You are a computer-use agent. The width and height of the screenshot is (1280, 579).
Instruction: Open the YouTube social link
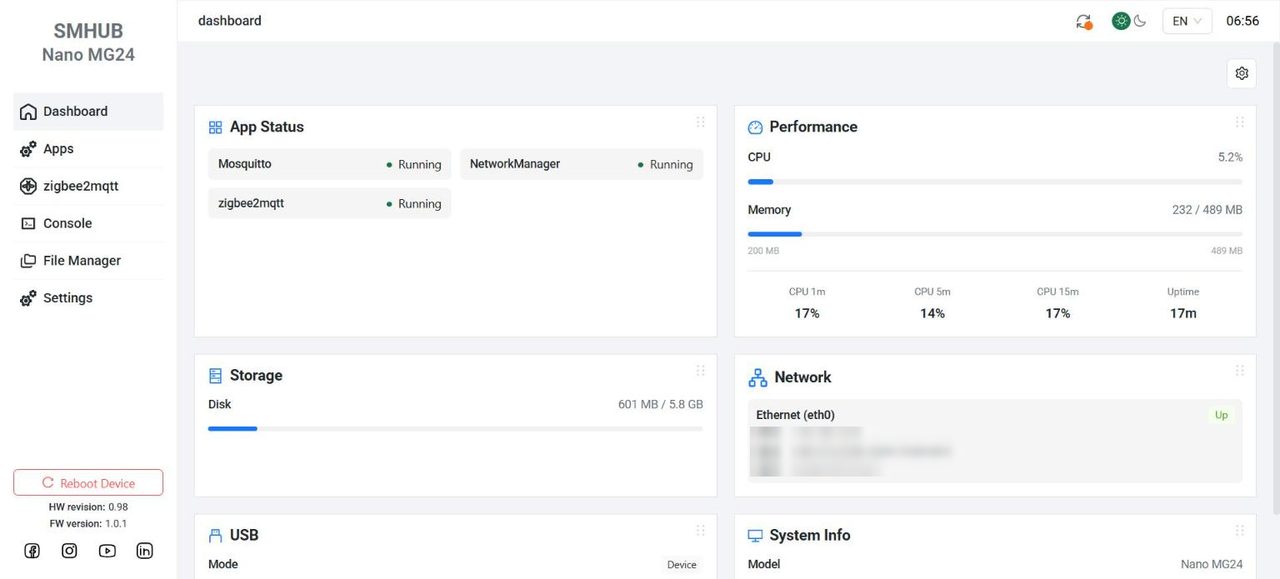pos(107,551)
